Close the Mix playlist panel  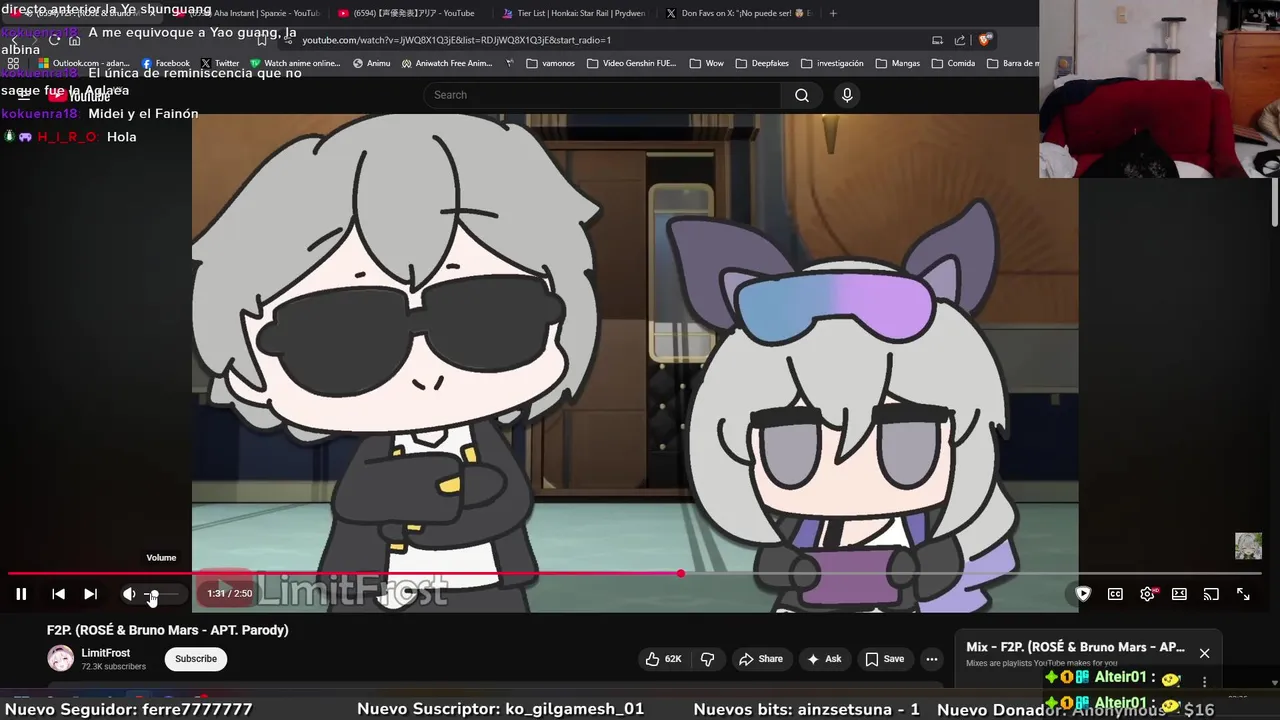[x=1204, y=653]
